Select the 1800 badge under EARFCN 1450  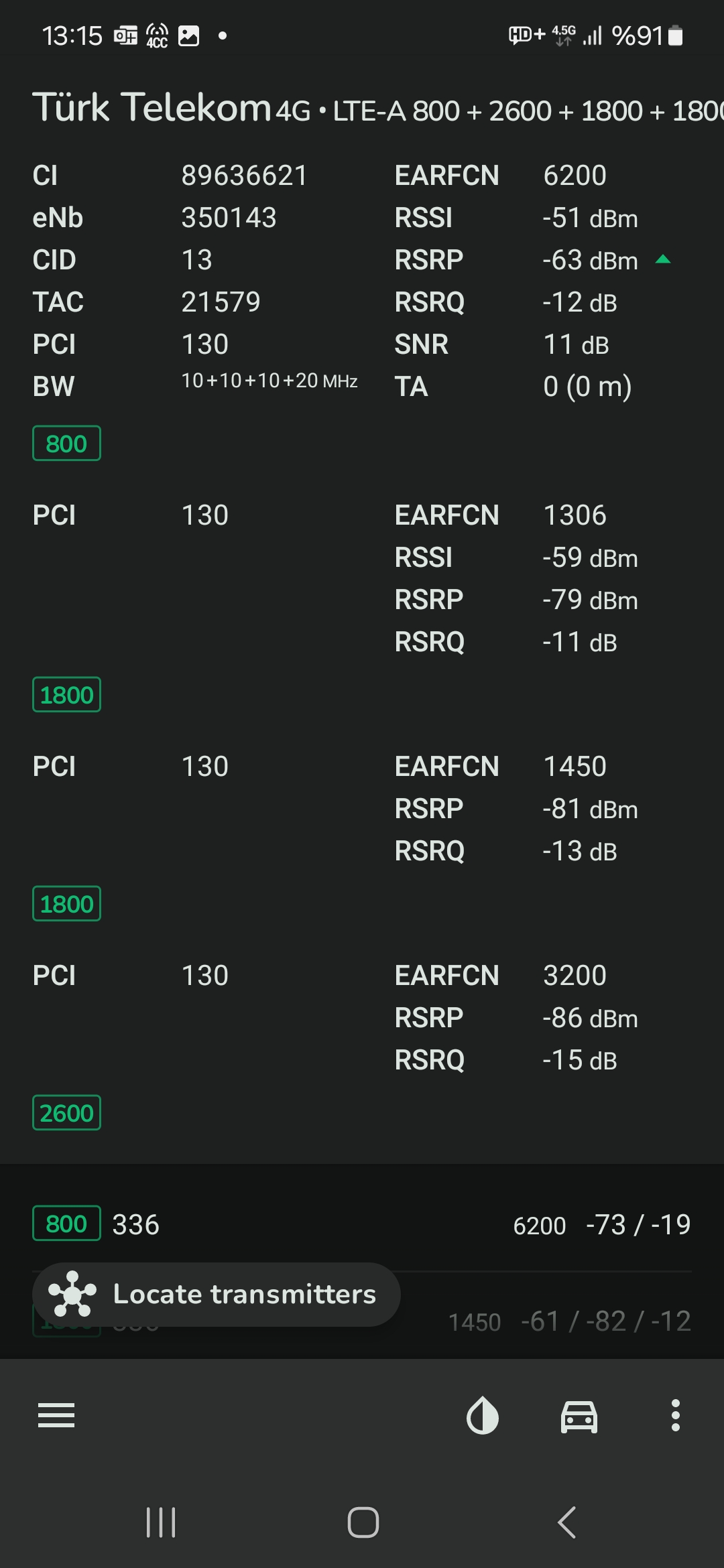(x=66, y=904)
